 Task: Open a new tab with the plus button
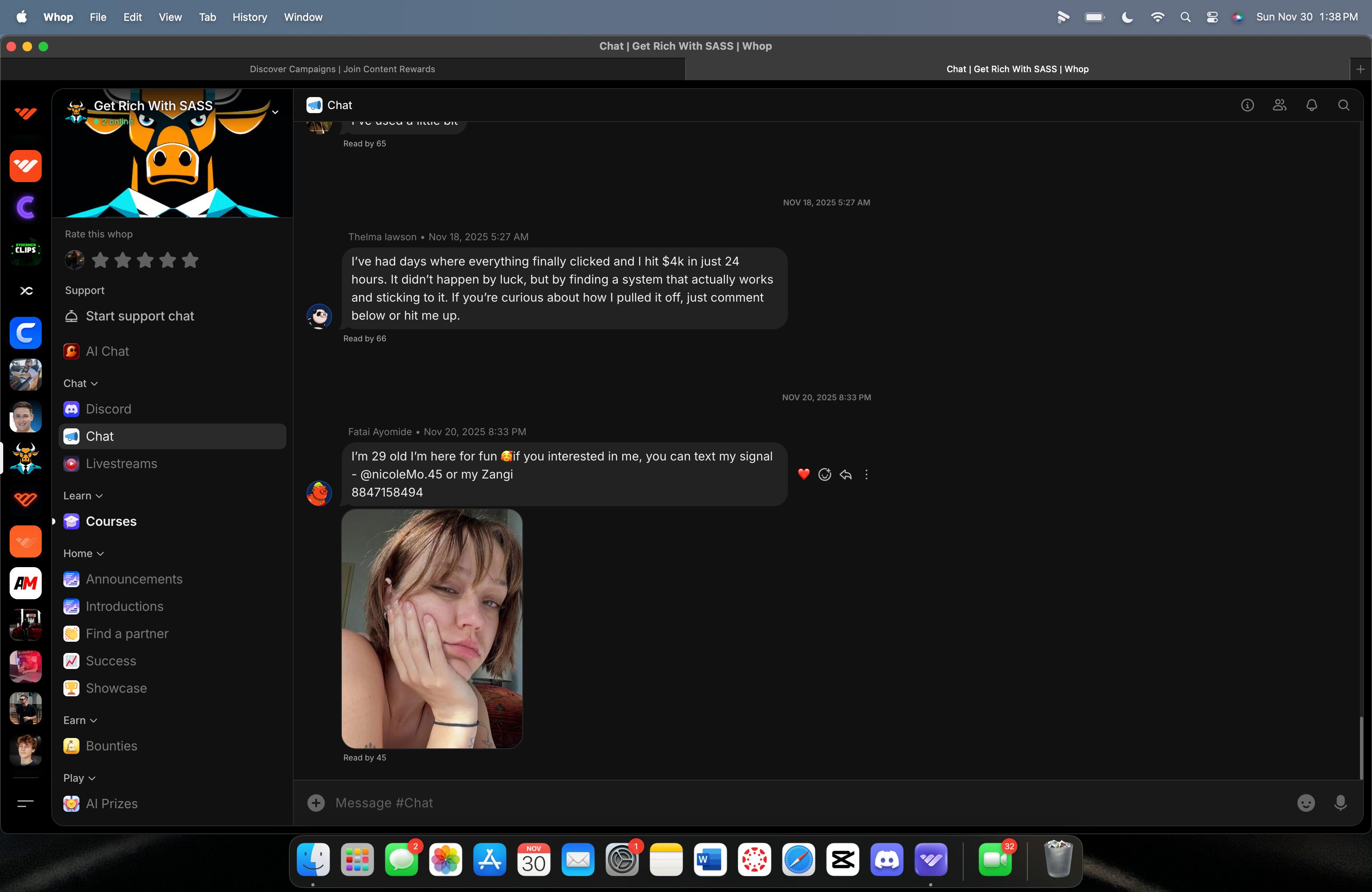pyautogui.click(x=1360, y=69)
